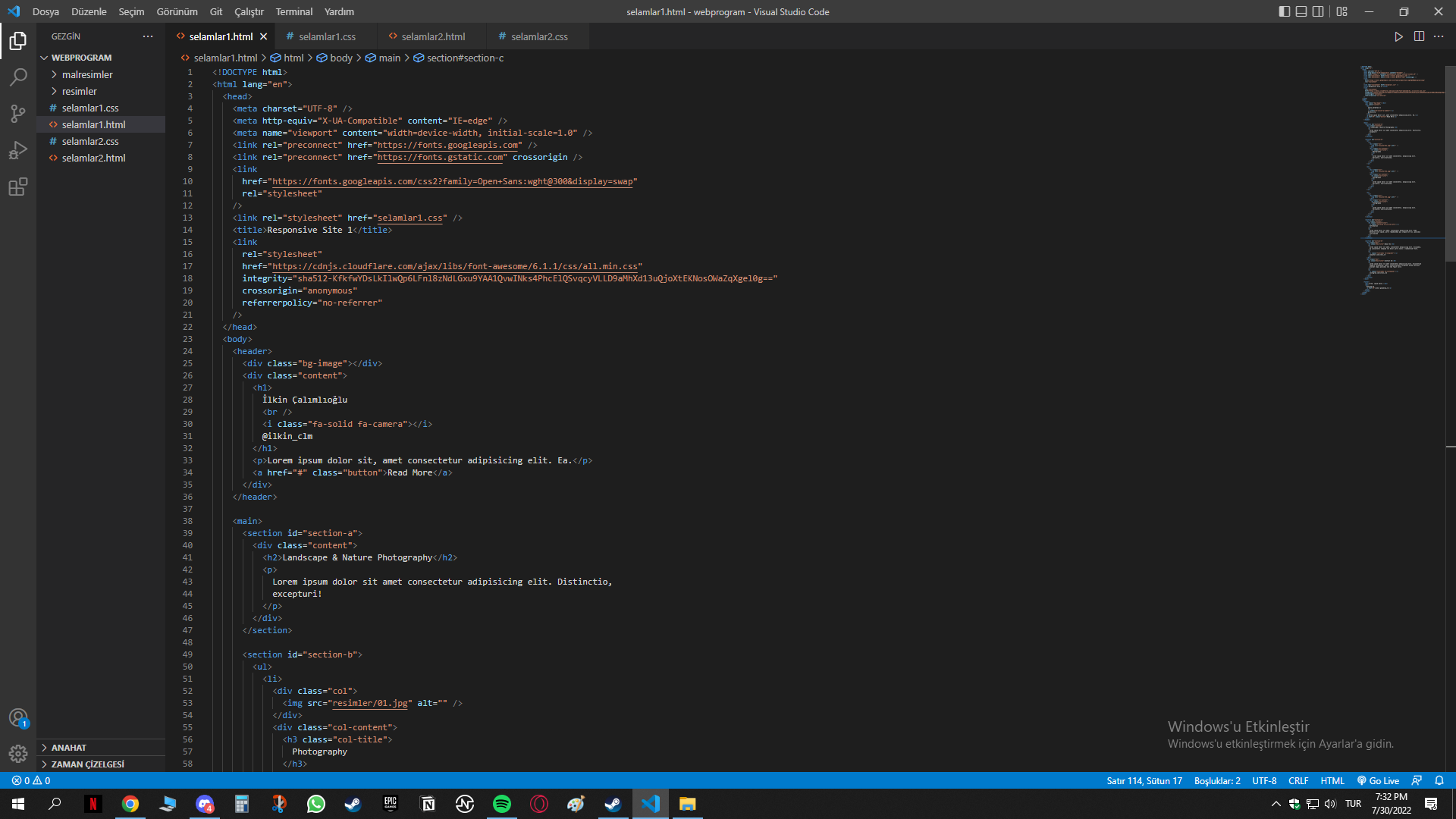This screenshot has width=1456, height=819.
Task: Open Google Chrome from the taskbar
Action: point(130,804)
